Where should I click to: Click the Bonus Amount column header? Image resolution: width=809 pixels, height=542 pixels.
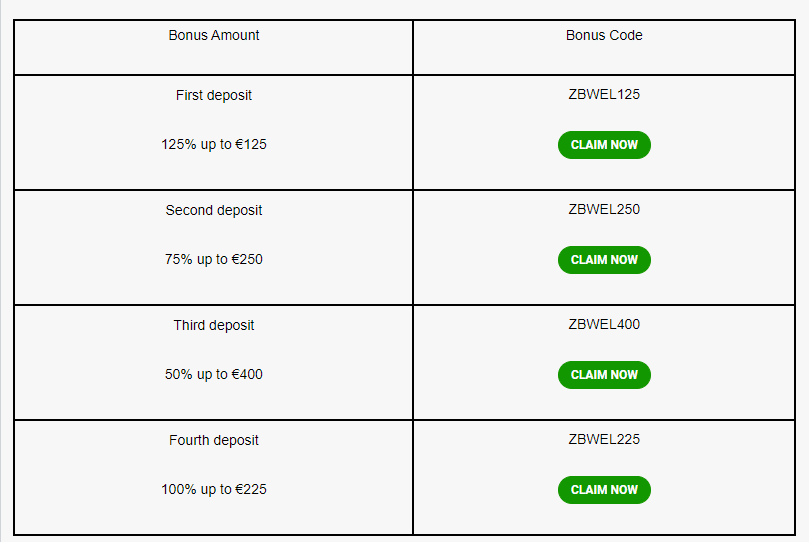(x=214, y=35)
